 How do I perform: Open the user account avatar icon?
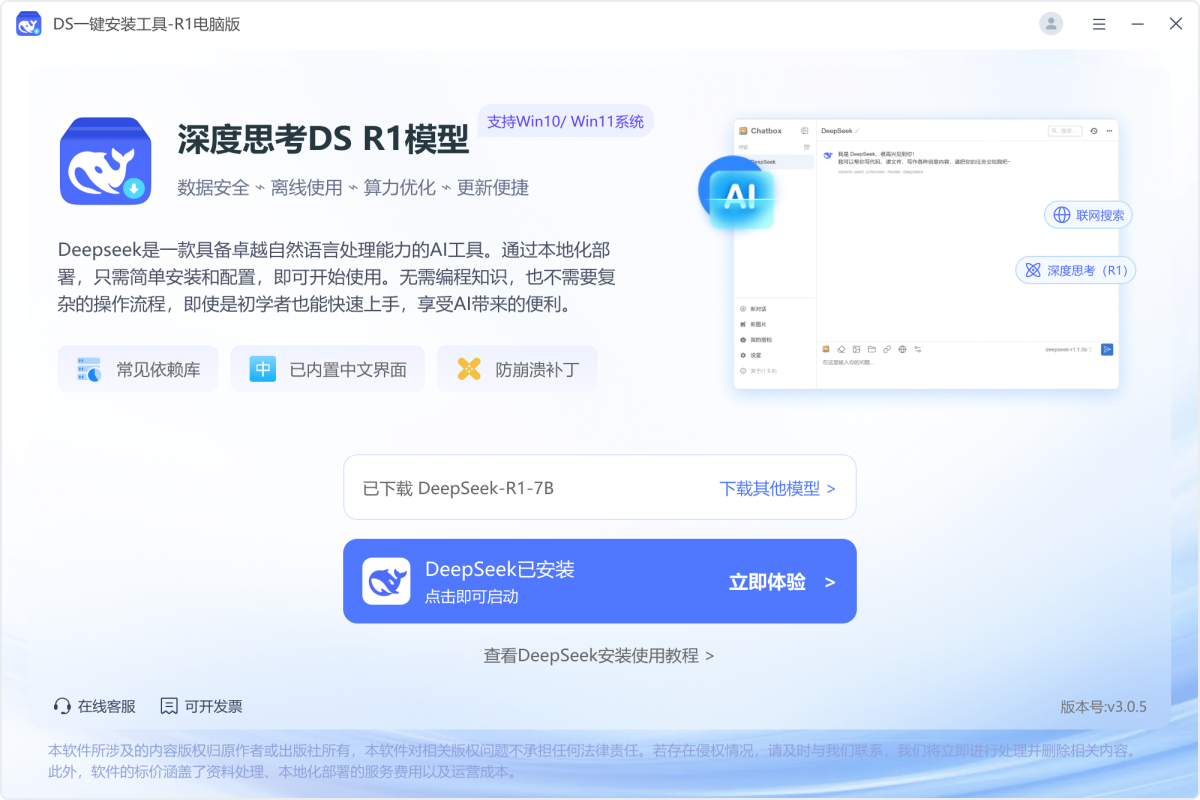click(1051, 23)
